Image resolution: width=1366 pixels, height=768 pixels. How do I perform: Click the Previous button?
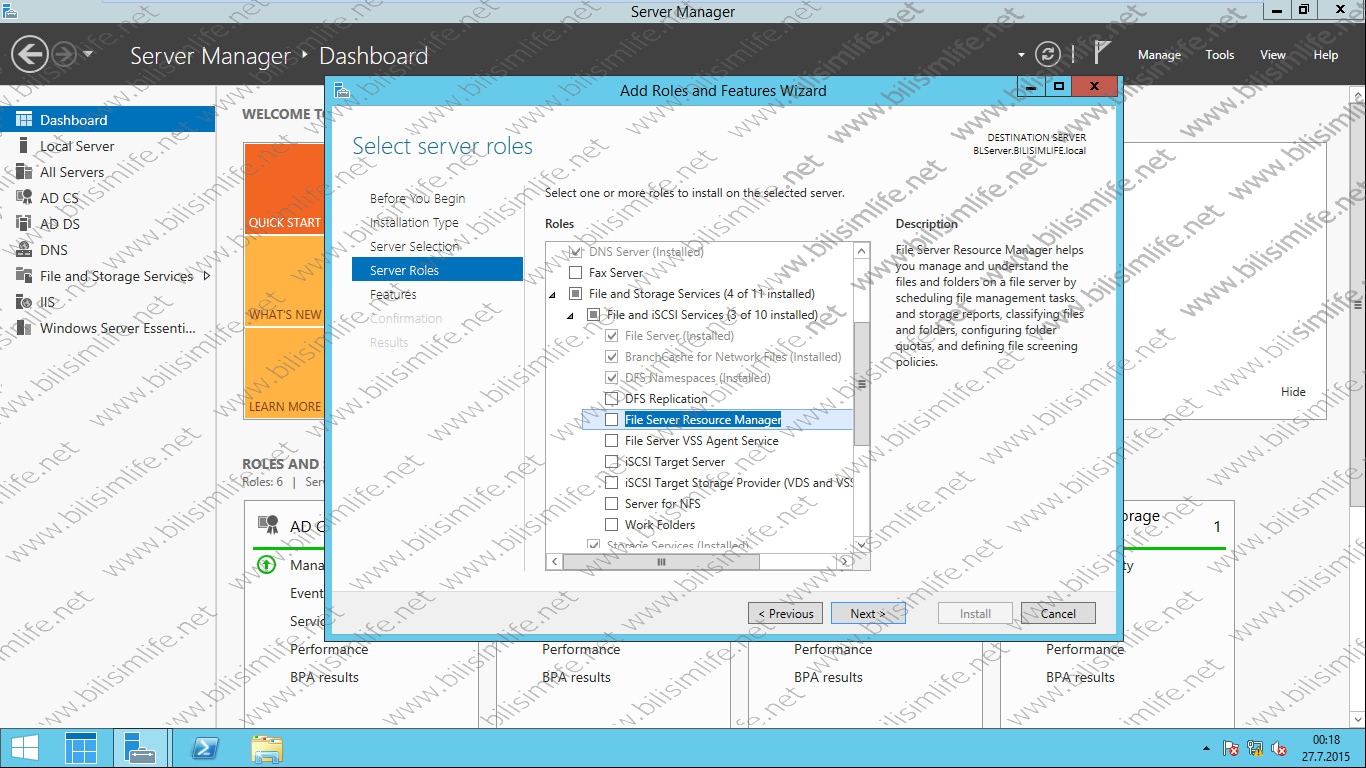point(786,614)
